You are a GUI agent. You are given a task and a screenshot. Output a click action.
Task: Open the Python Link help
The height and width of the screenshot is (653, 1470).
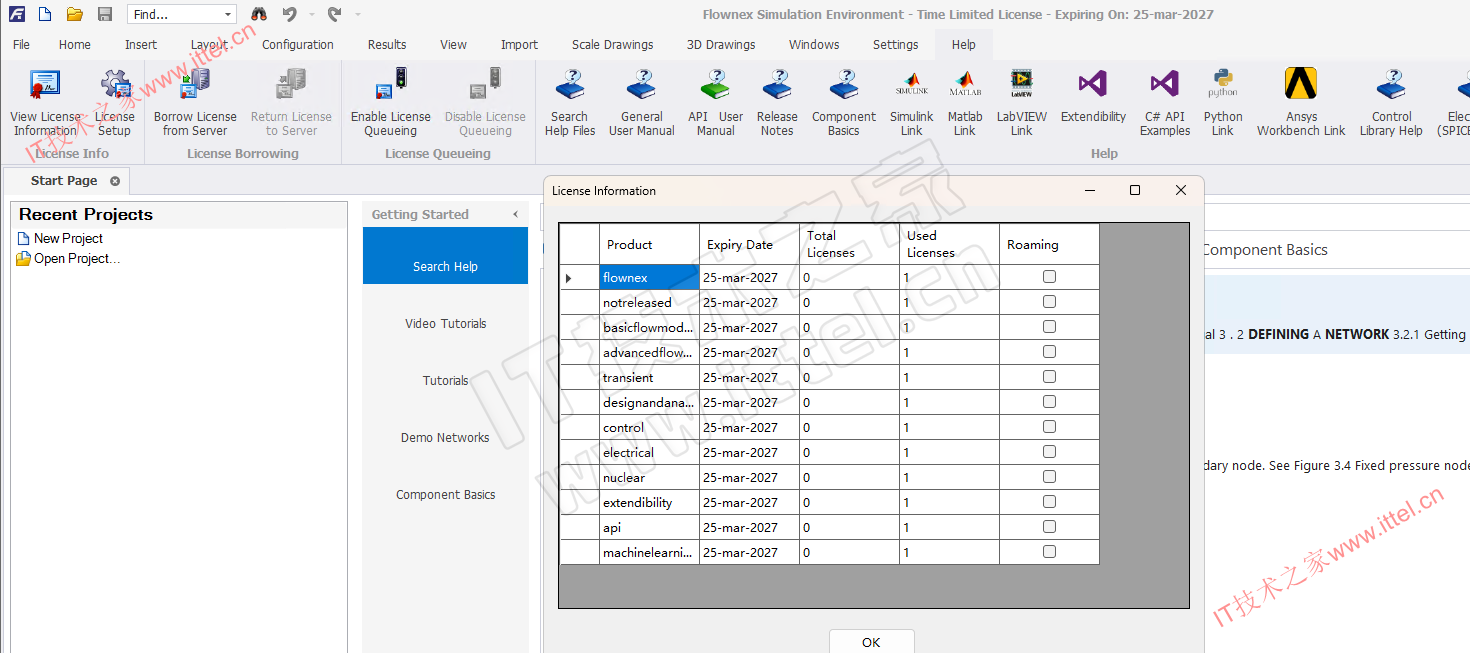(x=1223, y=103)
